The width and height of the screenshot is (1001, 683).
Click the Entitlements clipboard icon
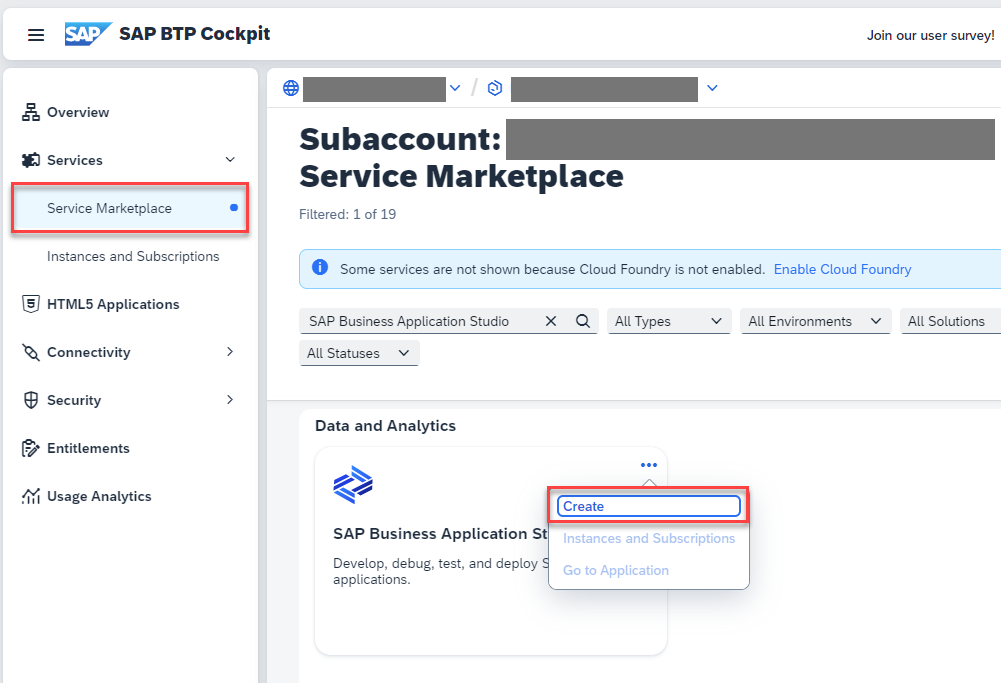click(x=31, y=448)
